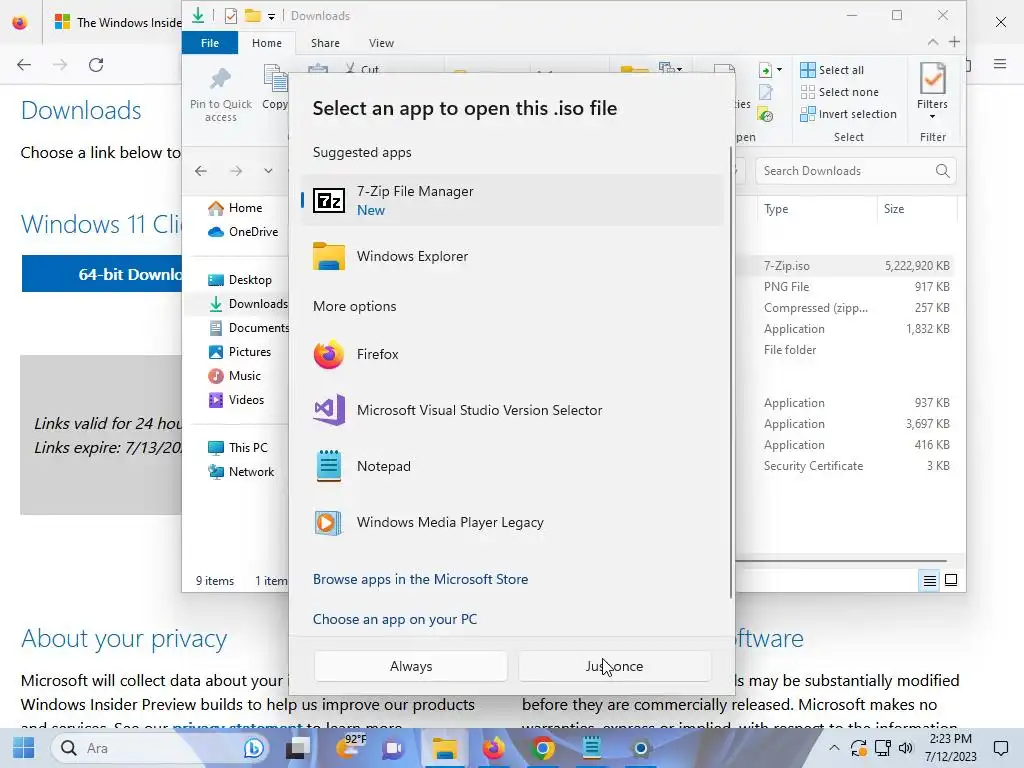
Task: Switch to details view layout icon
Action: pyautogui.click(x=929, y=580)
